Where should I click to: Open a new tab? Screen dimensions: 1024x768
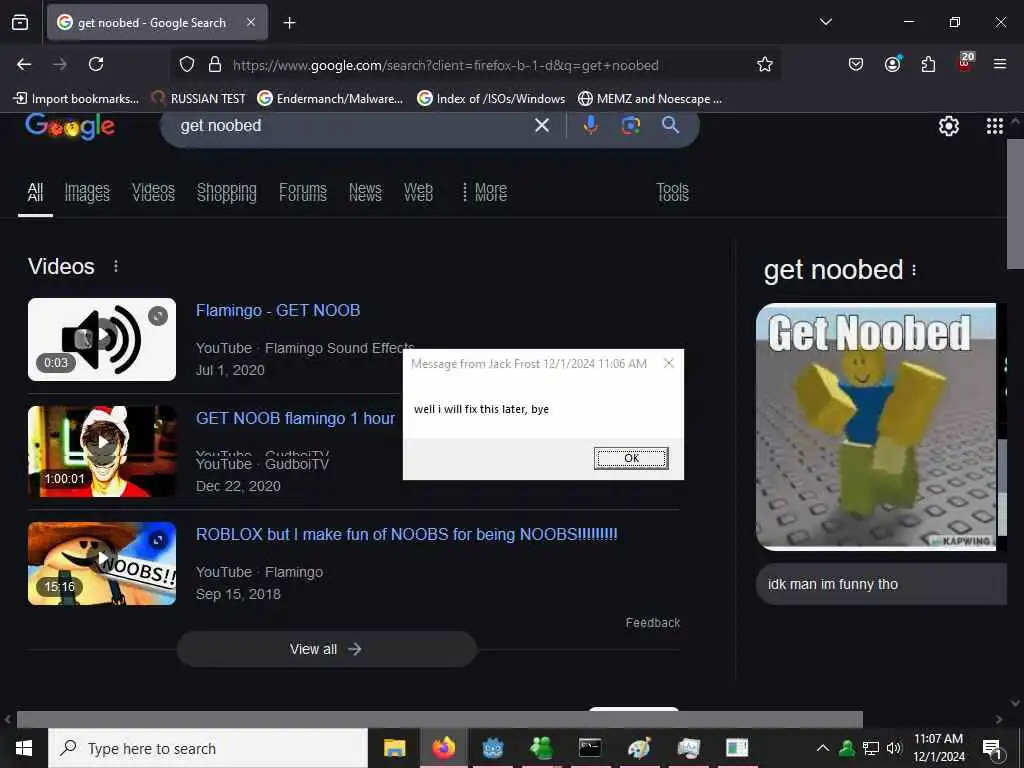[289, 23]
